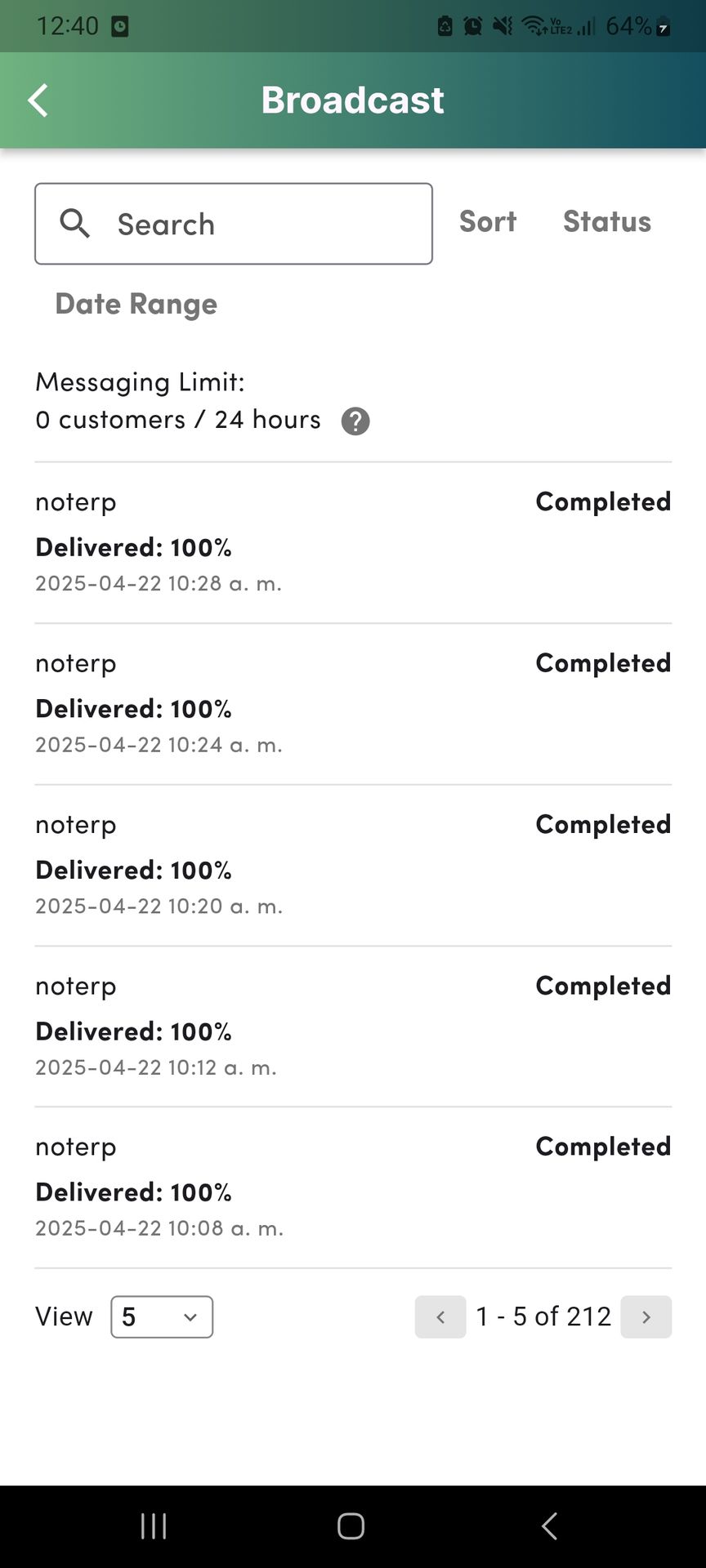Select the noterp broadcast sent at 10:20 a. m.
The width and height of the screenshot is (706, 1568).
click(x=245, y=866)
